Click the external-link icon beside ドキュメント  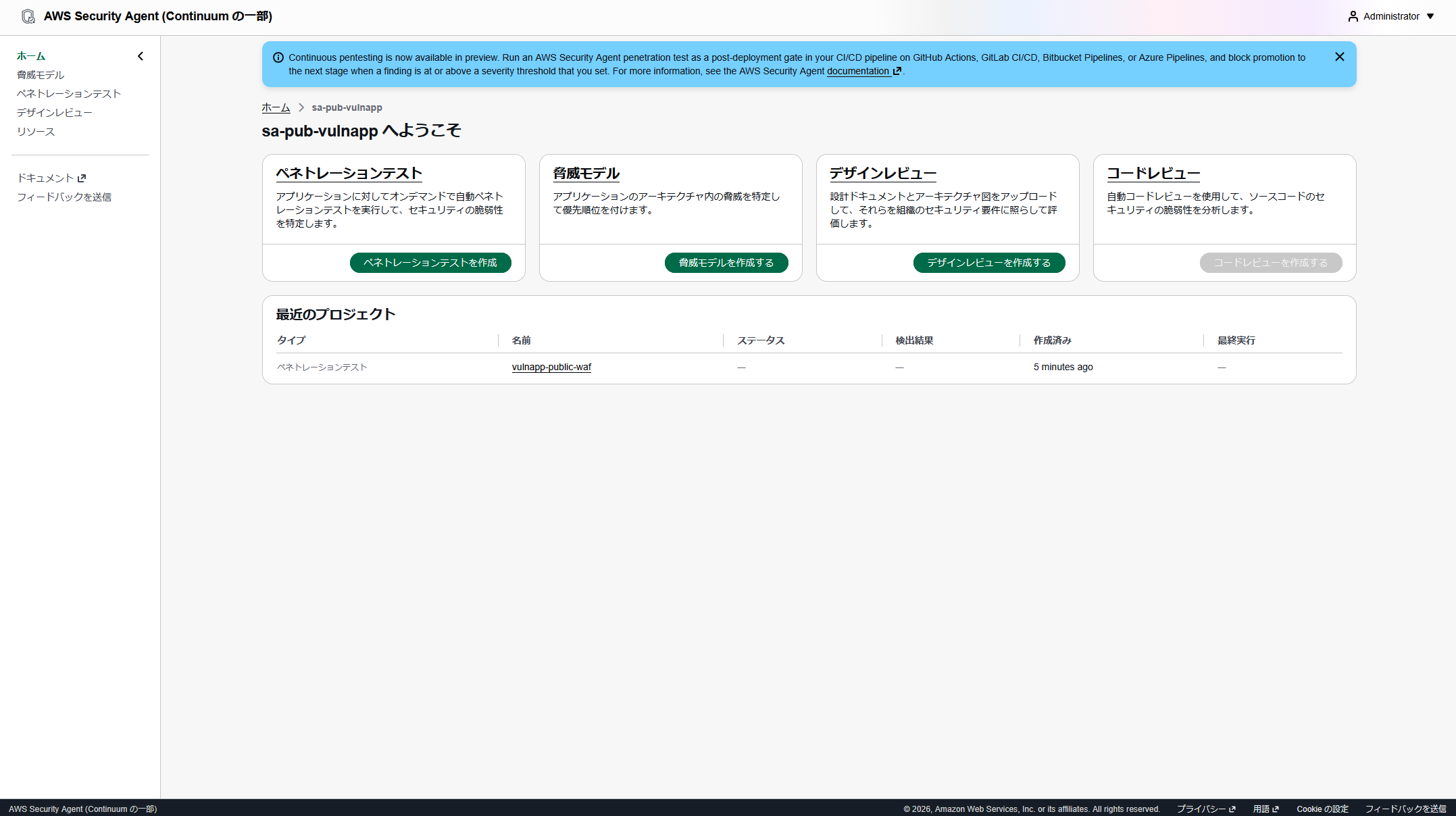pos(82,178)
